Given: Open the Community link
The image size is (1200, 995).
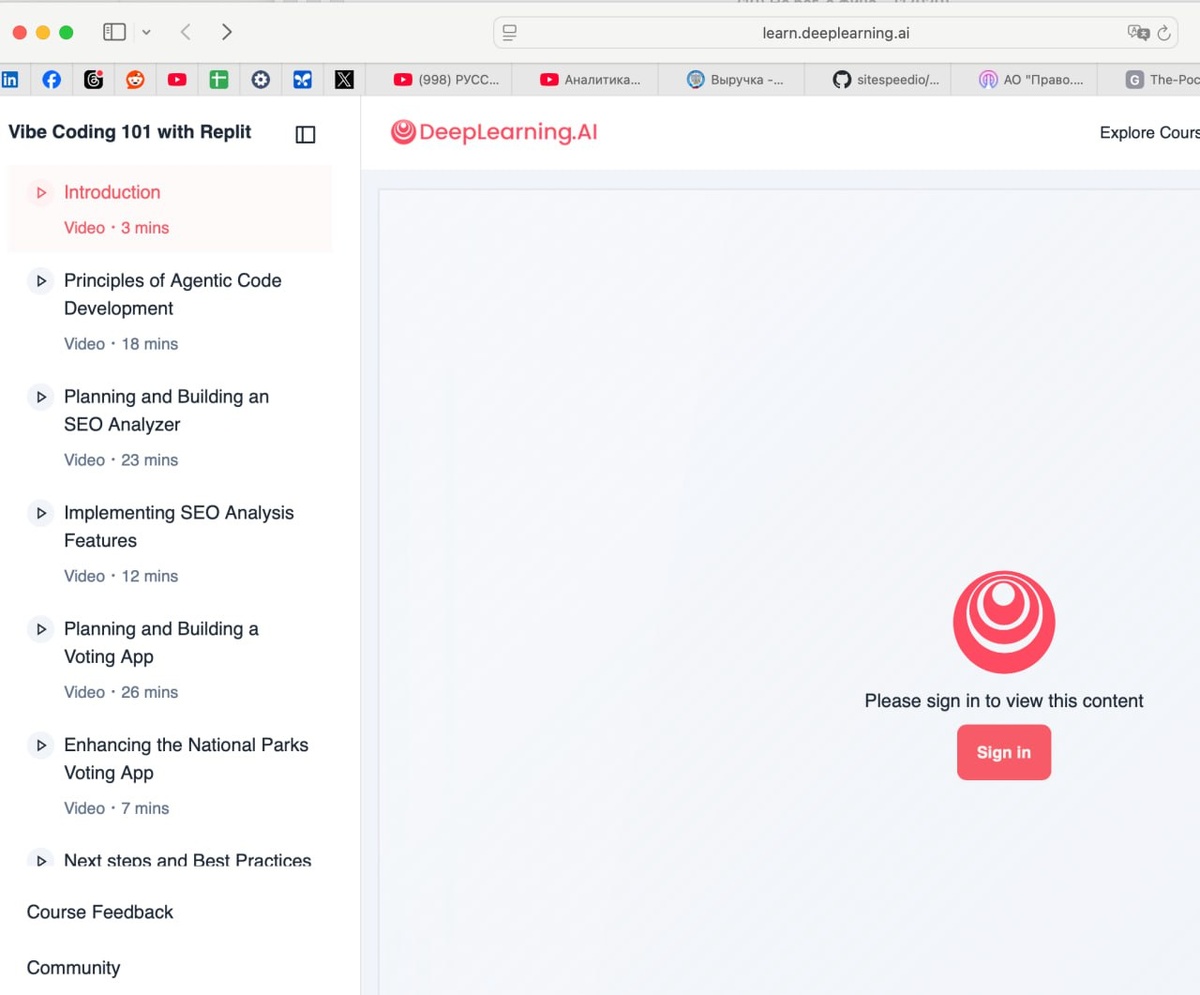Looking at the screenshot, I should (73, 968).
